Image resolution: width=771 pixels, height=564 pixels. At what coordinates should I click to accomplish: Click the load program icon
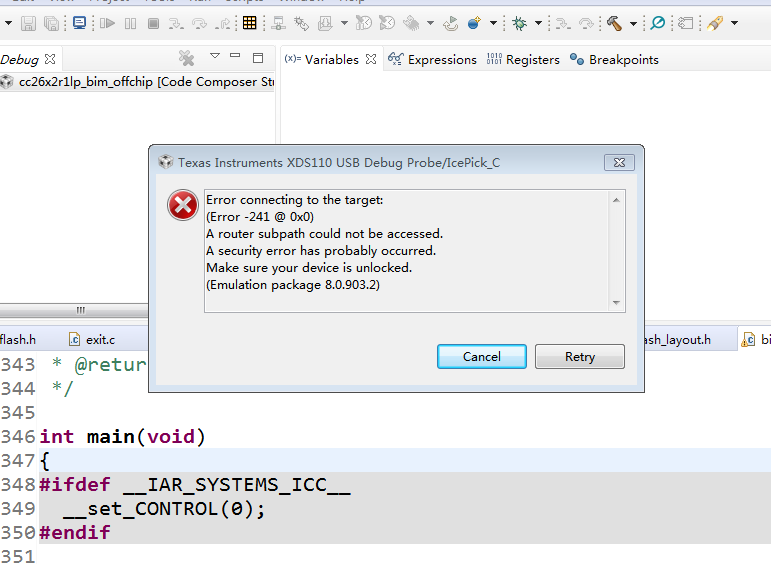coord(325,23)
